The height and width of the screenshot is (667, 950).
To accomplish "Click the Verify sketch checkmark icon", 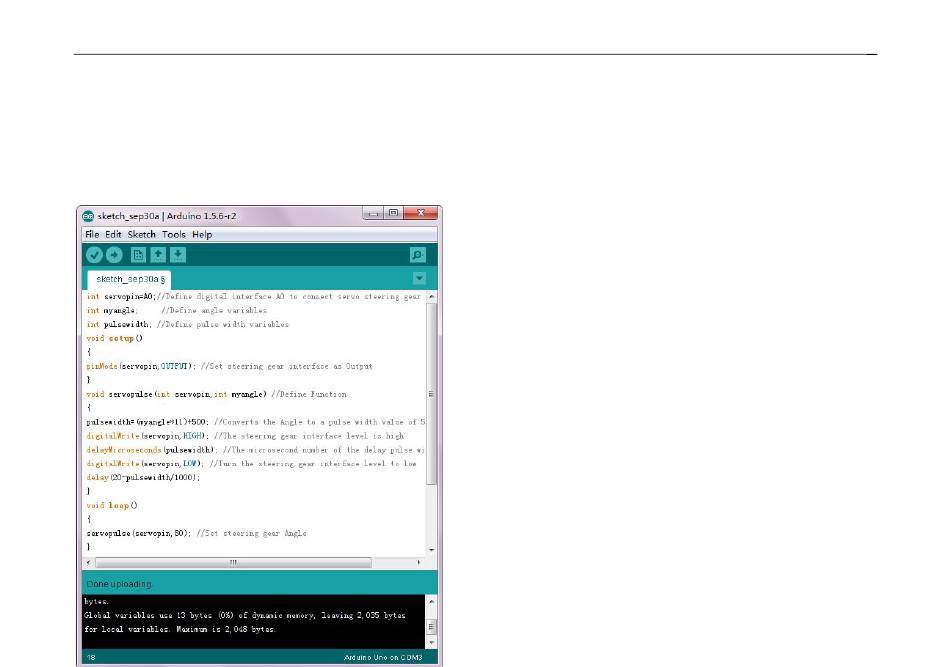I will [x=94, y=255].
